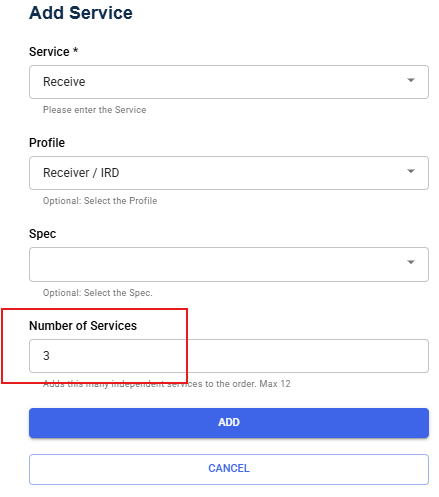Screen dimensions: 439x497
Task: Click the 'Number of Services' label
Action: pos(83,326)
